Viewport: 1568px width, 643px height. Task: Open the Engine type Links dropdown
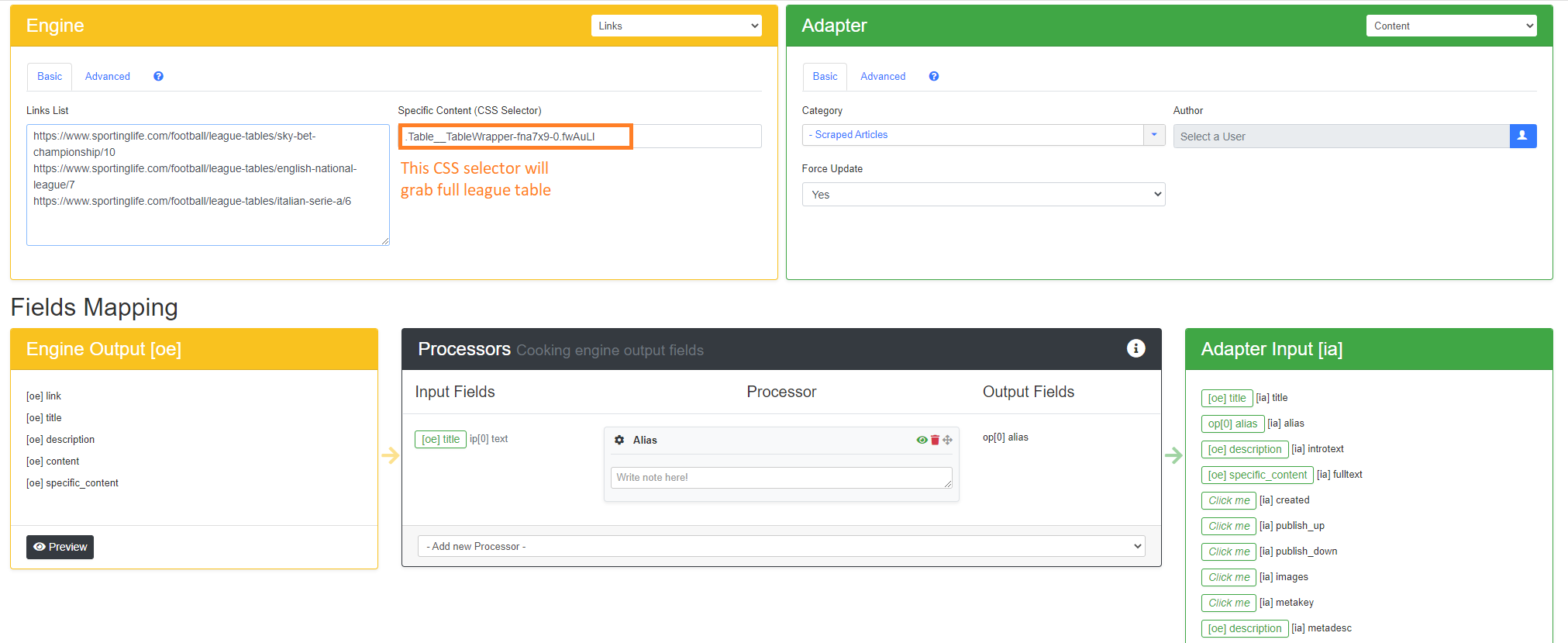676,26
